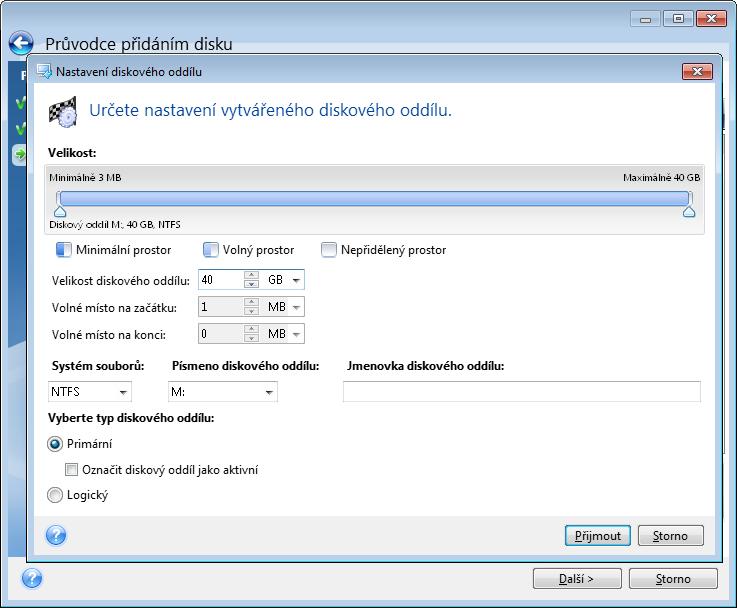737x608 pixels.
Task: Click Storno in partition settings dialog
Action: coord(670,536)
